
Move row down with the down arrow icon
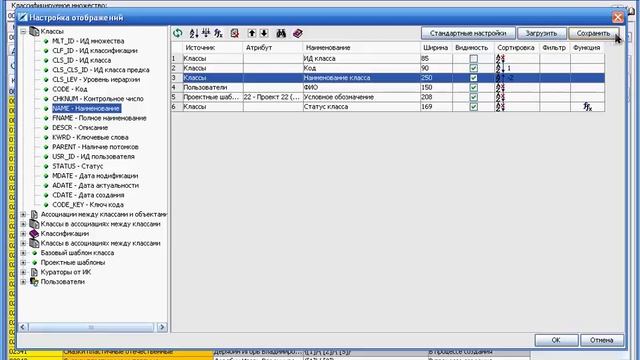[264, 33]
